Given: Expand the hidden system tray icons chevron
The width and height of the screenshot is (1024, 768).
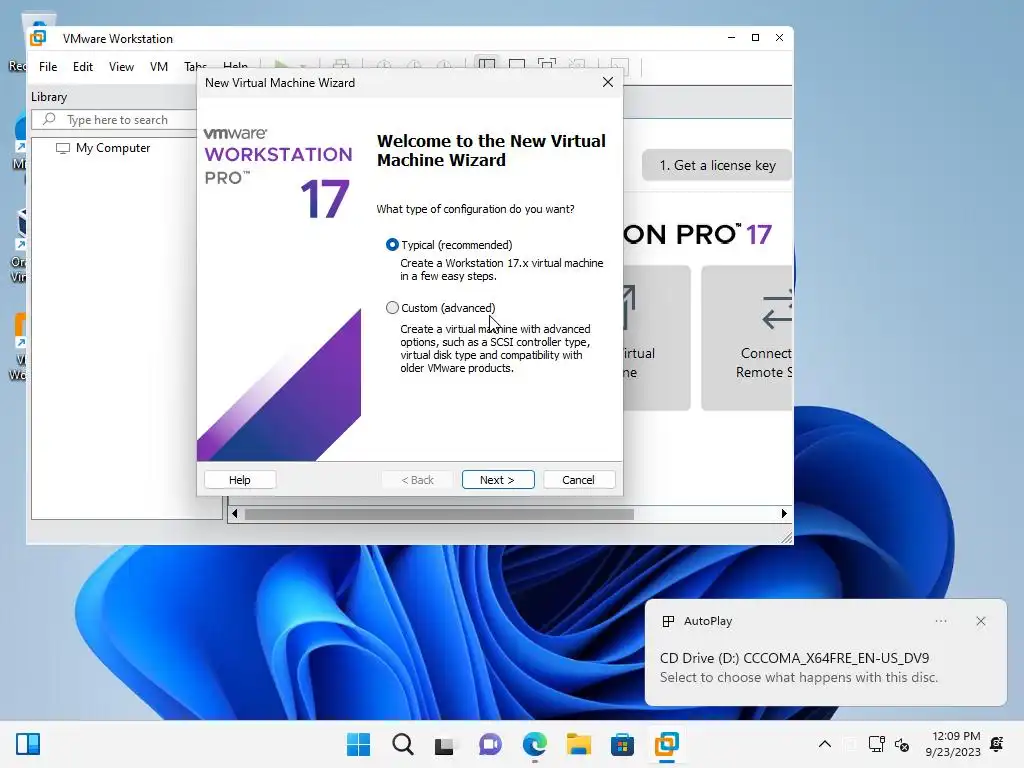Looking at the screenshot, I should pyautogui.click(x=825, y=744).
